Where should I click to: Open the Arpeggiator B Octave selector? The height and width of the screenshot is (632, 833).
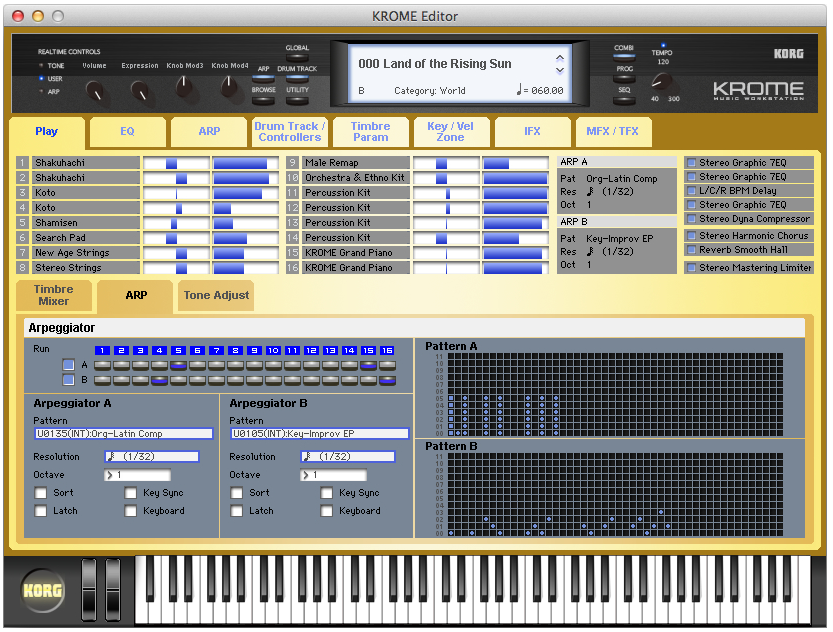point(334,475)
